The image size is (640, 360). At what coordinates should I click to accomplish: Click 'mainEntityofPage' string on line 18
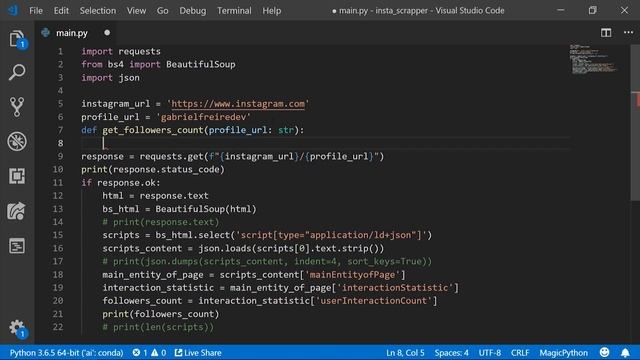click(352, 275)
